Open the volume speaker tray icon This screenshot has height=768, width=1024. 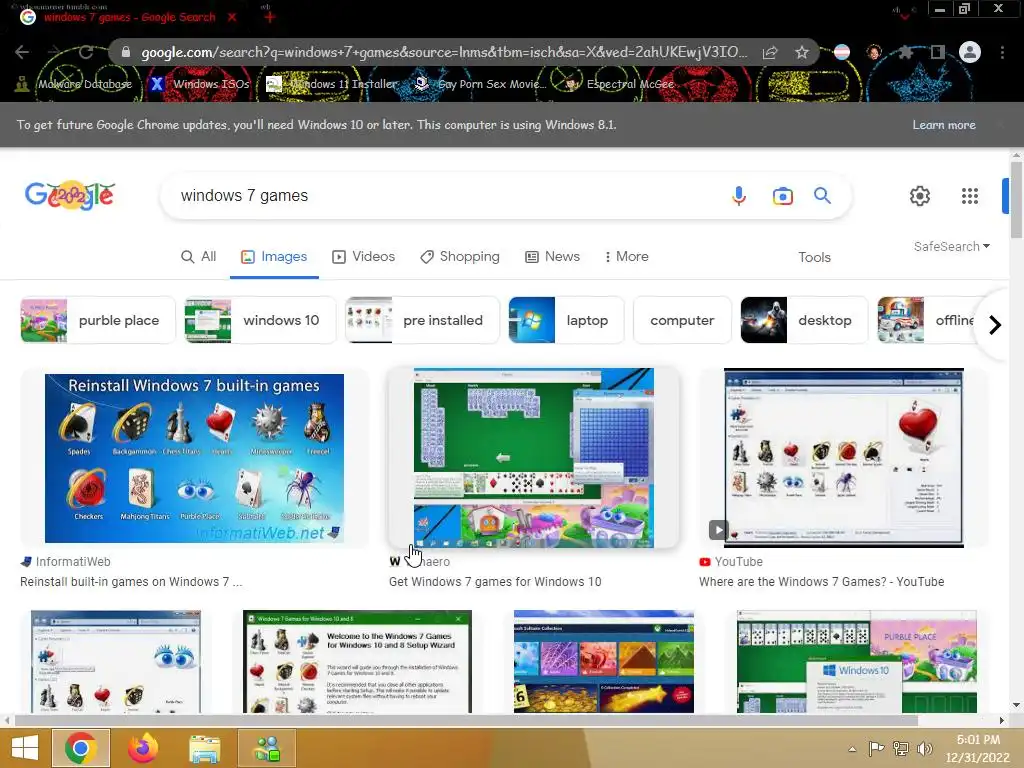924,748
